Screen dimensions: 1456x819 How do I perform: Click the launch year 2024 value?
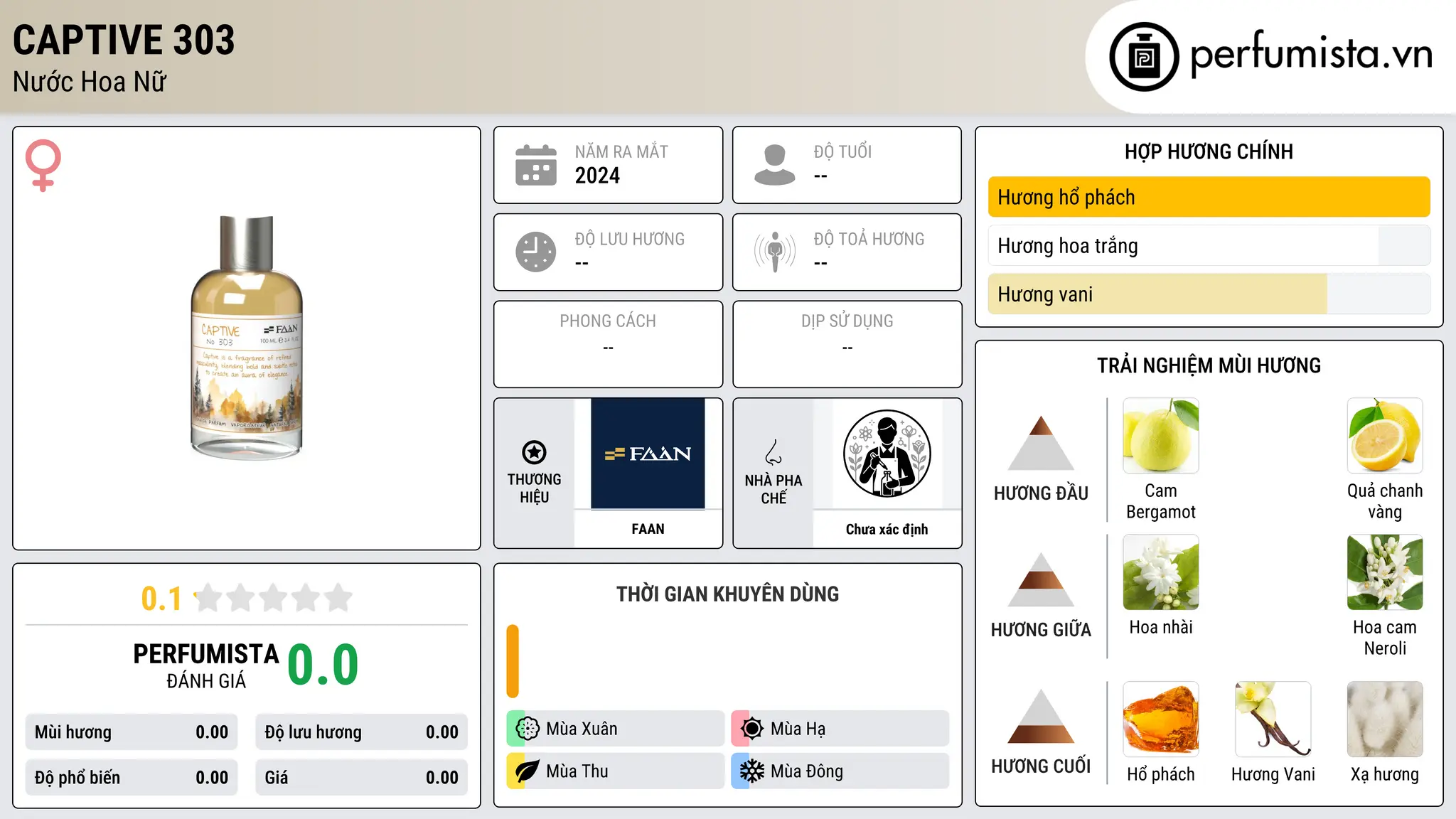coord(597,176)
